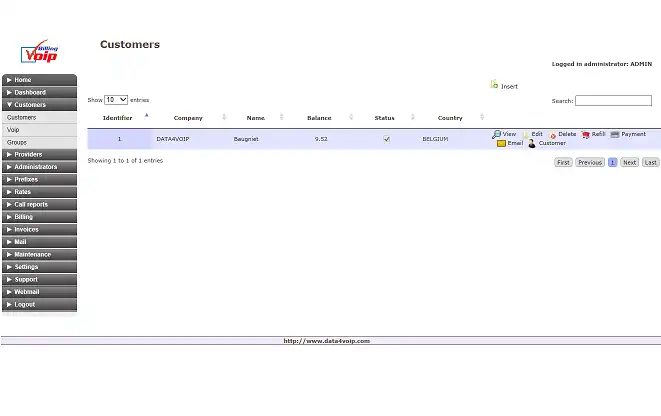
Task: Open the Settings menu item
Action: click(39, 267)
